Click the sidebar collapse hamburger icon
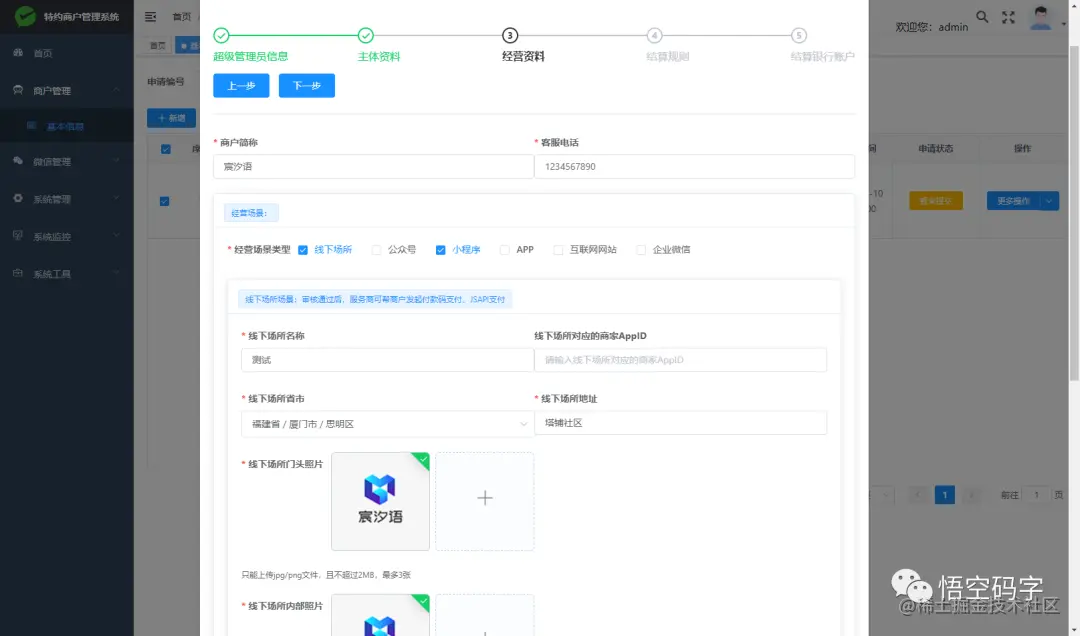Viewport: 1080px width, 636px height. [x=150, y=17]
